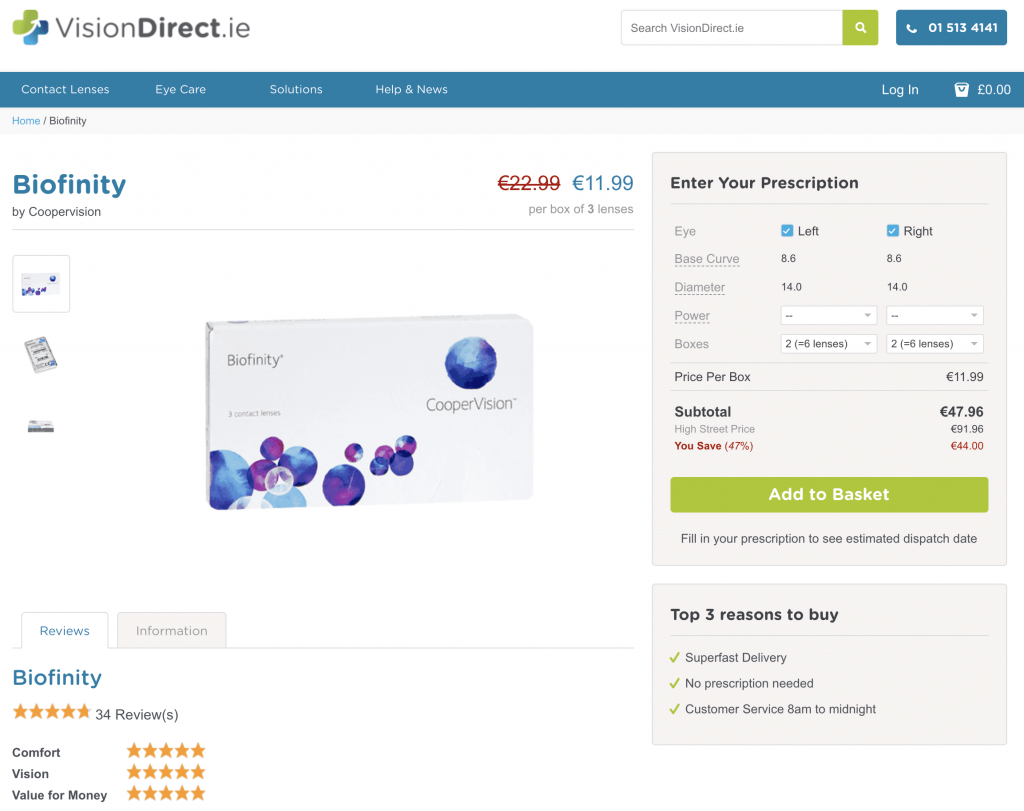Screen dimensions: 1024x811
Task: Click the green search magnifier button
Action: [859, 27]
